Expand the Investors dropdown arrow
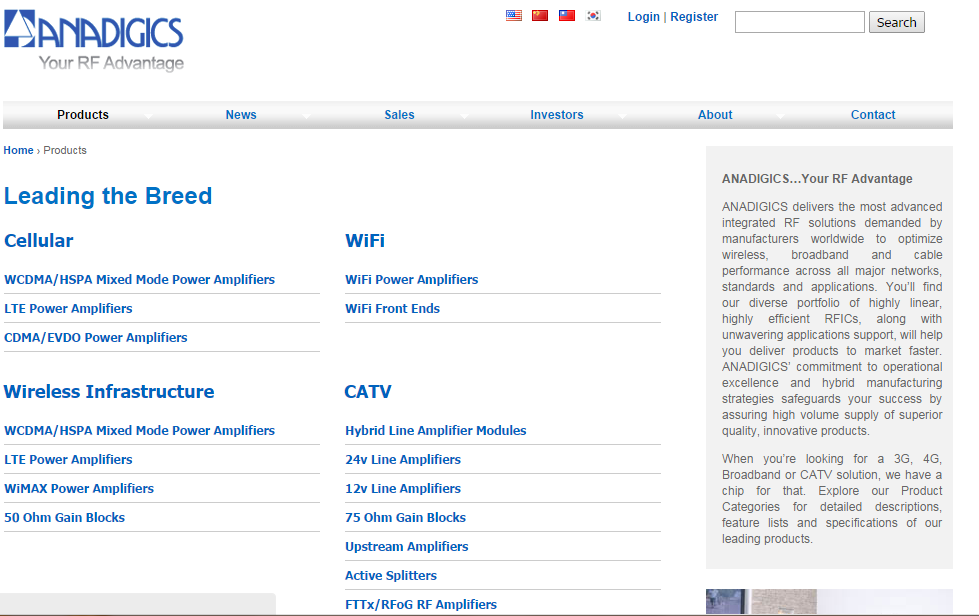The height and width of the screenshot is (616, 979). click(x=622, y=116)
